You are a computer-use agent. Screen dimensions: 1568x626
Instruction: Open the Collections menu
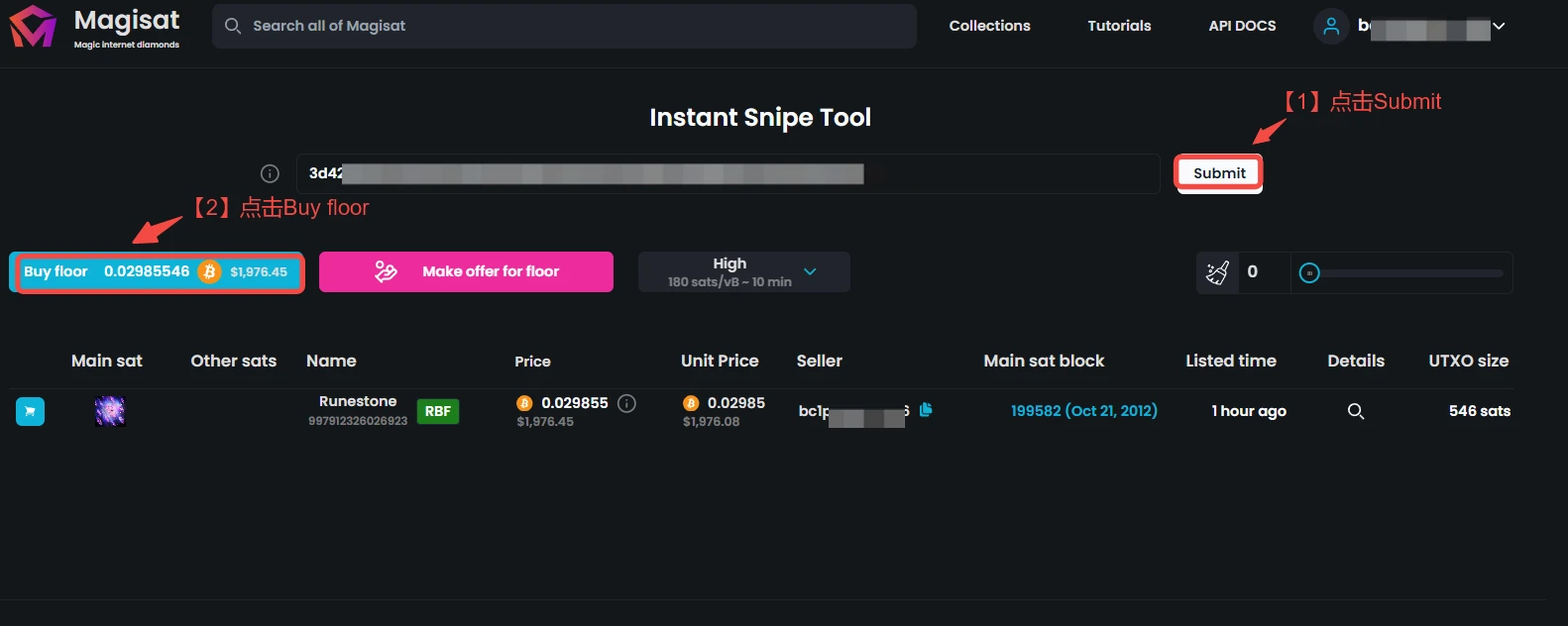coord(989,26)
